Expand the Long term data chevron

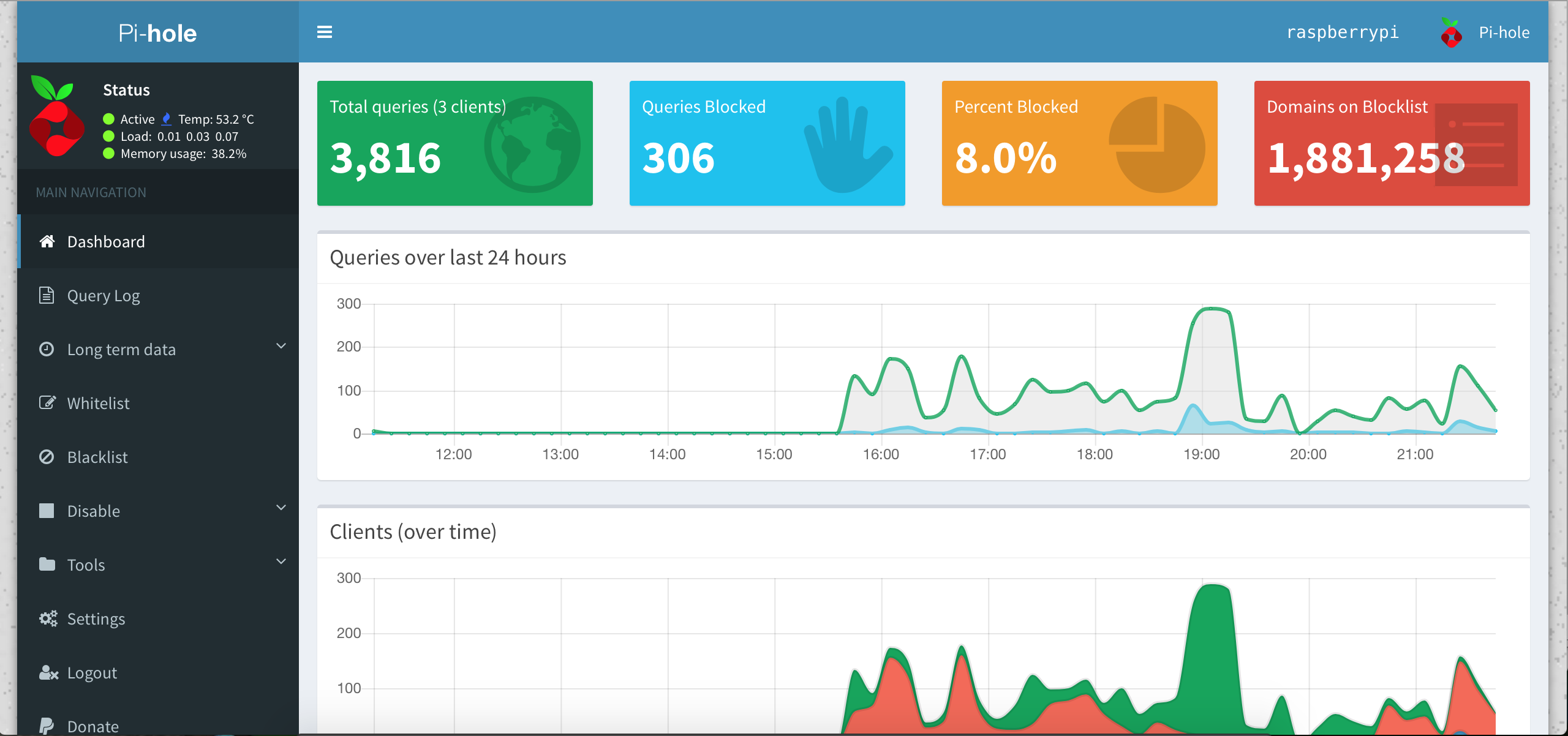[281, 346]
